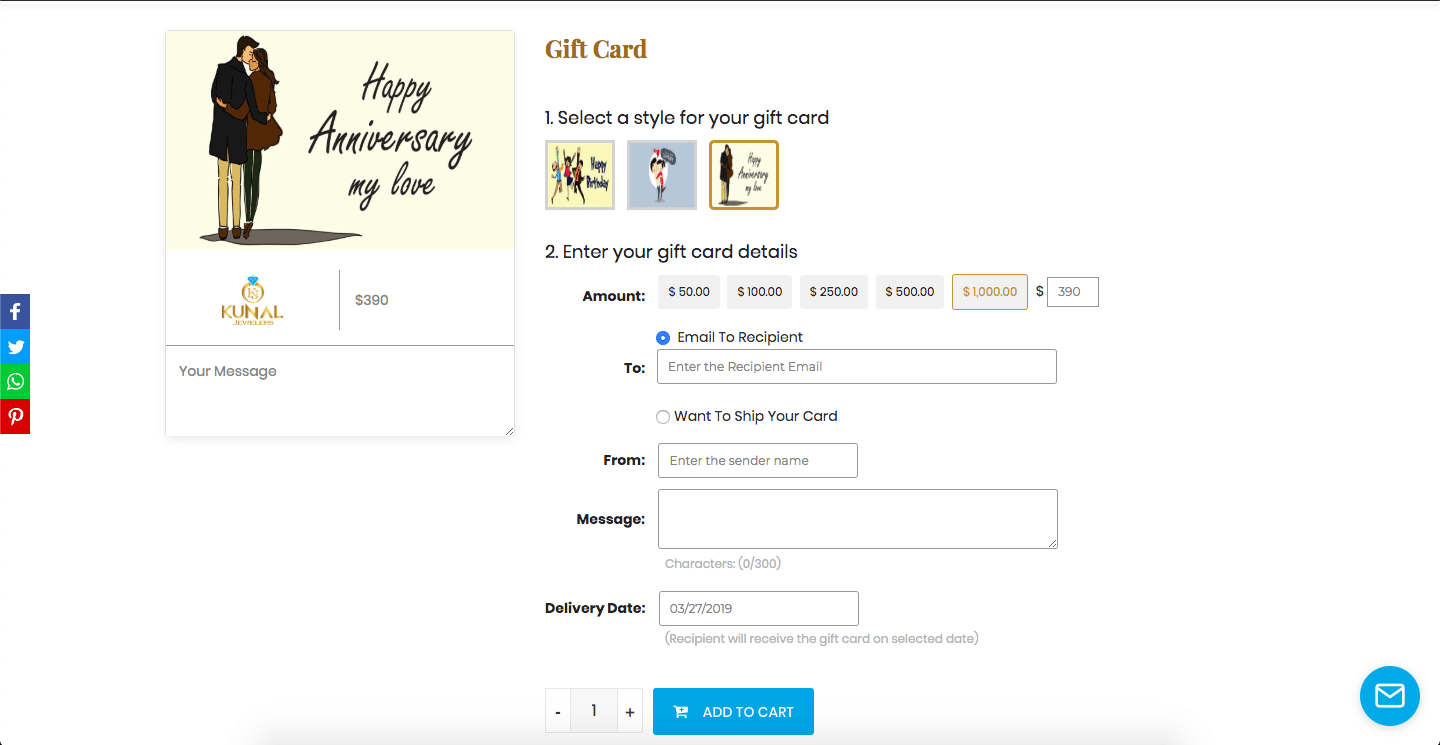
Task: Select the Happy Anniversary card style
Action: click(743, 175)
